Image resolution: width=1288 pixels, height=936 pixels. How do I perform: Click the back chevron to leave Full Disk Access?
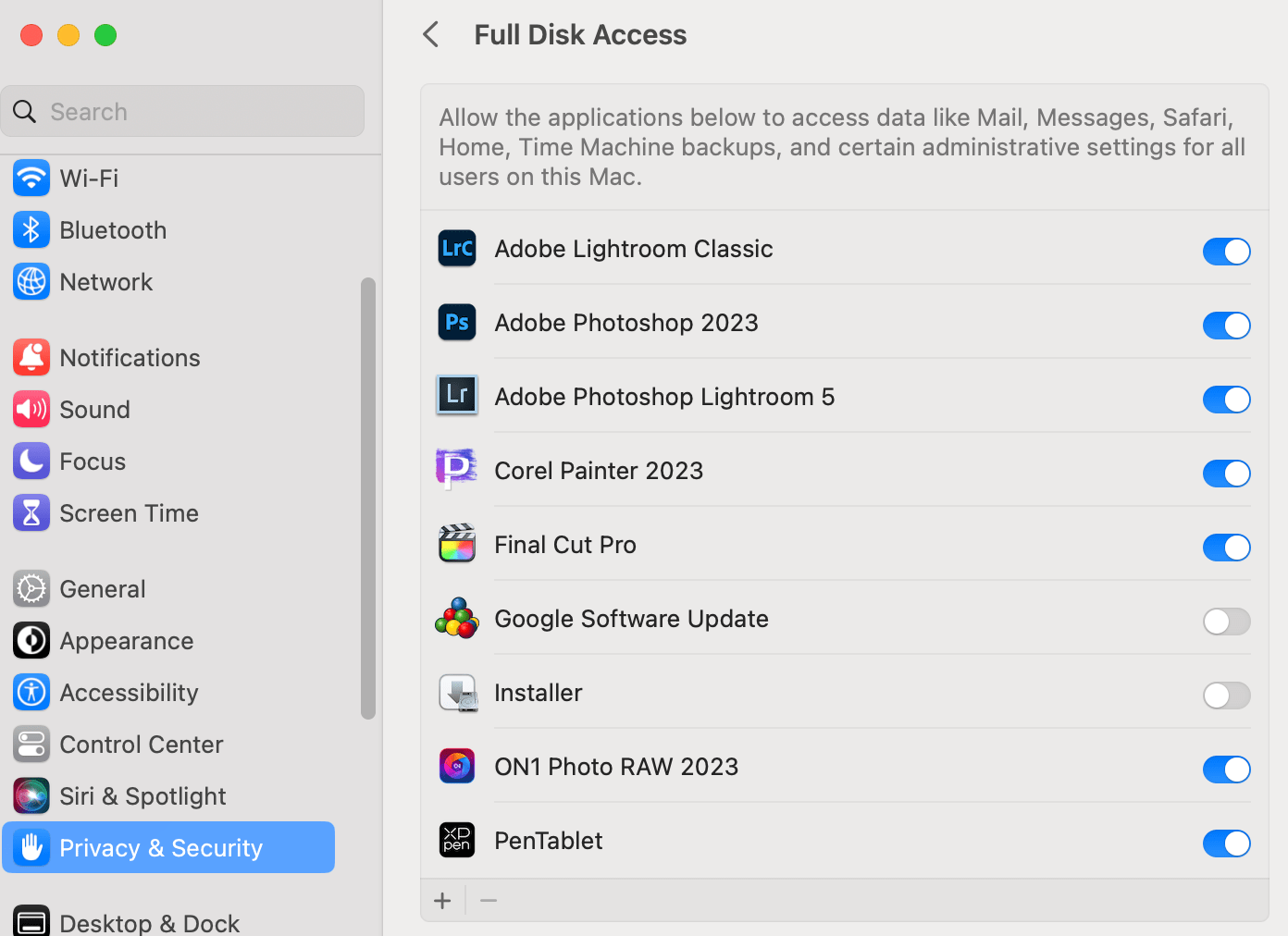click(x=430, y=34)
